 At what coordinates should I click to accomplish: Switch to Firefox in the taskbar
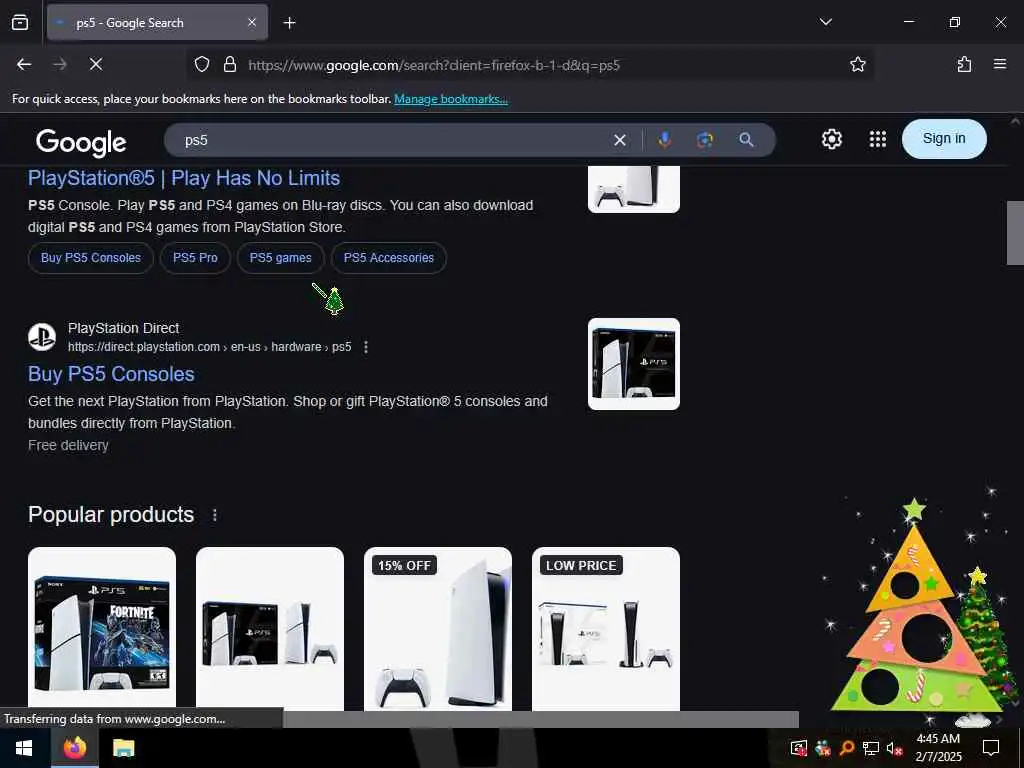point(74,748)
